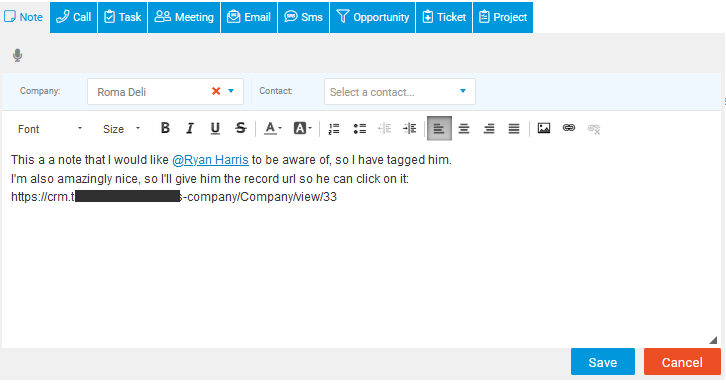
Task: Toggle center alignment
Action: click(464, 129)
